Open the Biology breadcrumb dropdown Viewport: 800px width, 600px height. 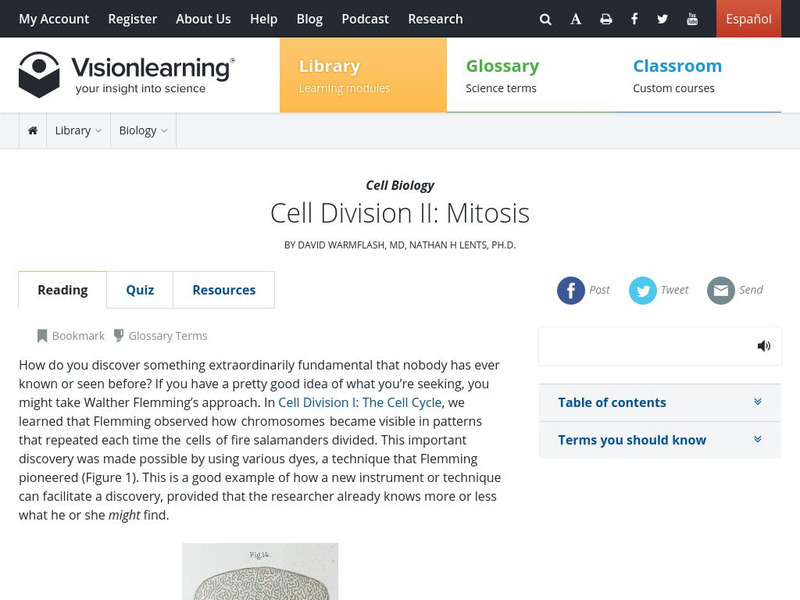pyautogui.click(x=143, y=131)
